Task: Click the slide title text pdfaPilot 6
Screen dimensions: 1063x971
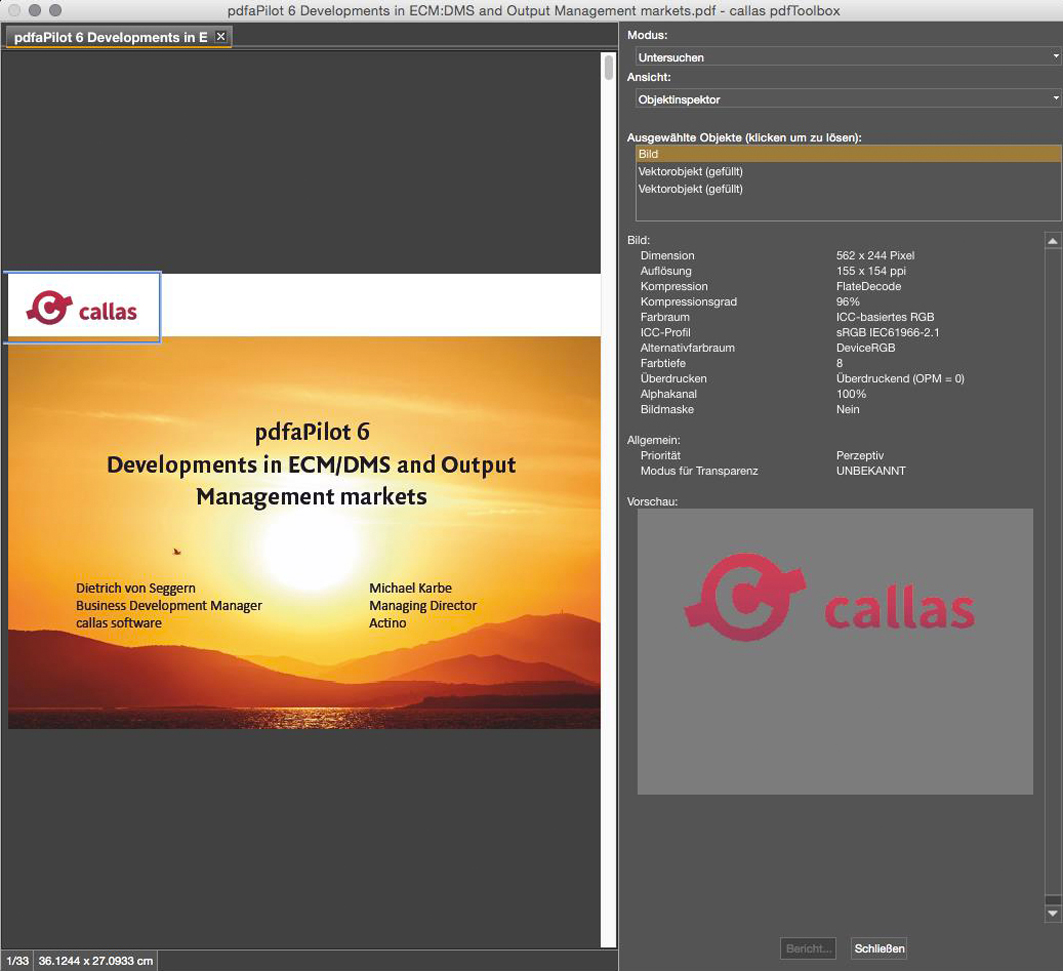Action: (312, 432)
